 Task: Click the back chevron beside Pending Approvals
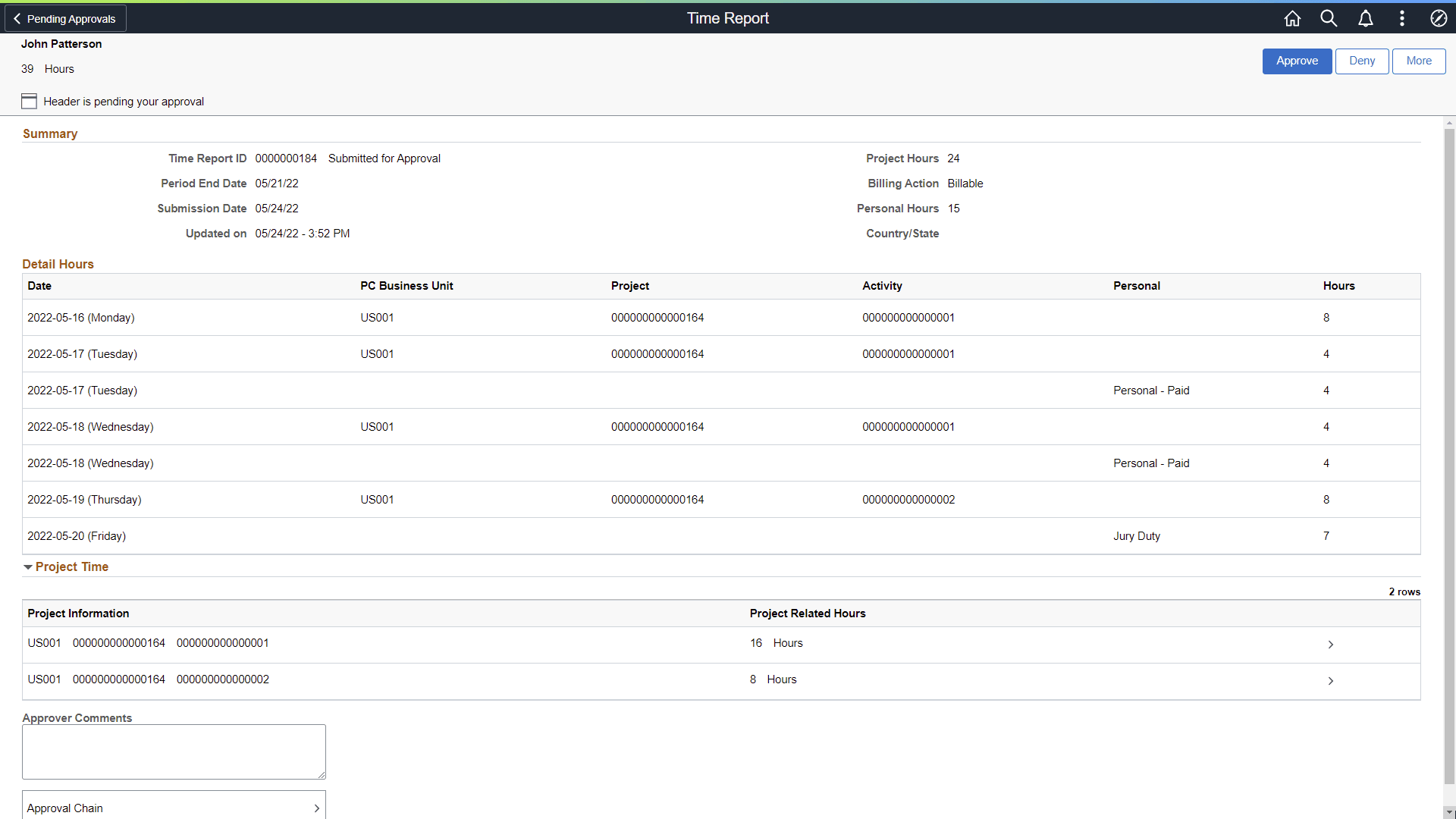click(17, 17)
